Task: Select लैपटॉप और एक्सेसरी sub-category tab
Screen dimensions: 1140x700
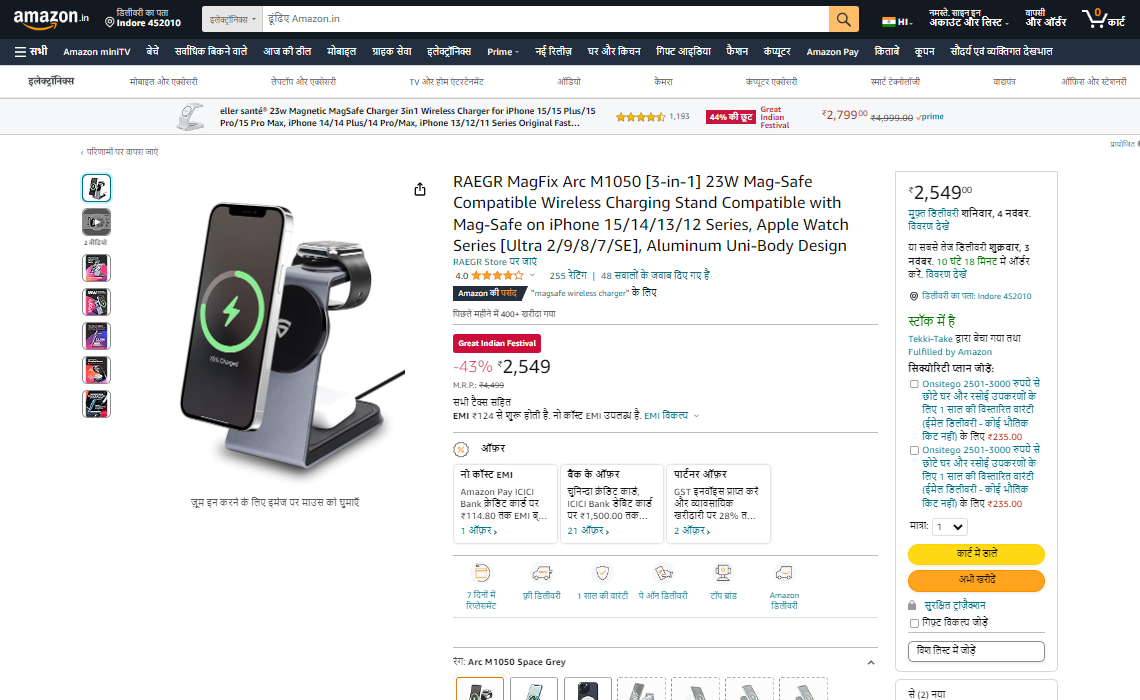Action: [303, 82]
